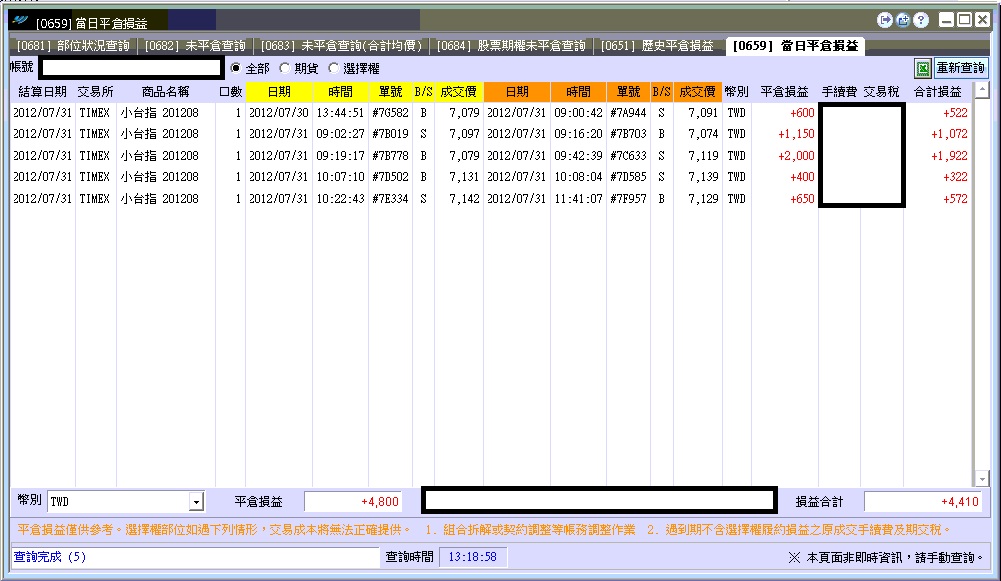This screenshot has height=581, width=1001.
Task: Click the 重新查詢 button
Action: [961, 68]
